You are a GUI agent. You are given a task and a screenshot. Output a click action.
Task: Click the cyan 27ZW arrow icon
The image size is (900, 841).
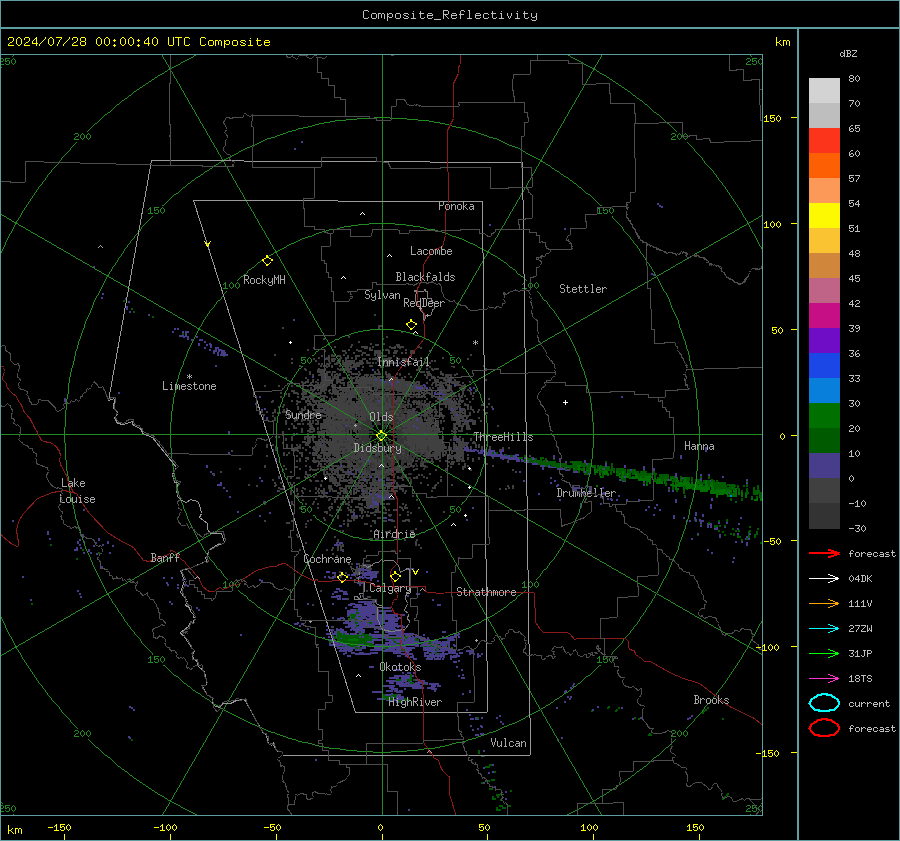(x=824, y=629)
